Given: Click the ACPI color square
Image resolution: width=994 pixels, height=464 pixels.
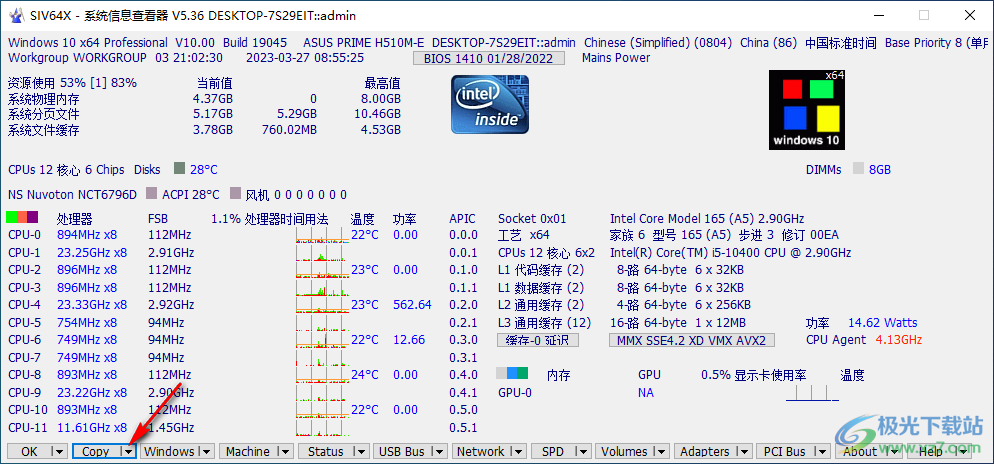Looking at the screenshot, I should click(x=152, y=193).
